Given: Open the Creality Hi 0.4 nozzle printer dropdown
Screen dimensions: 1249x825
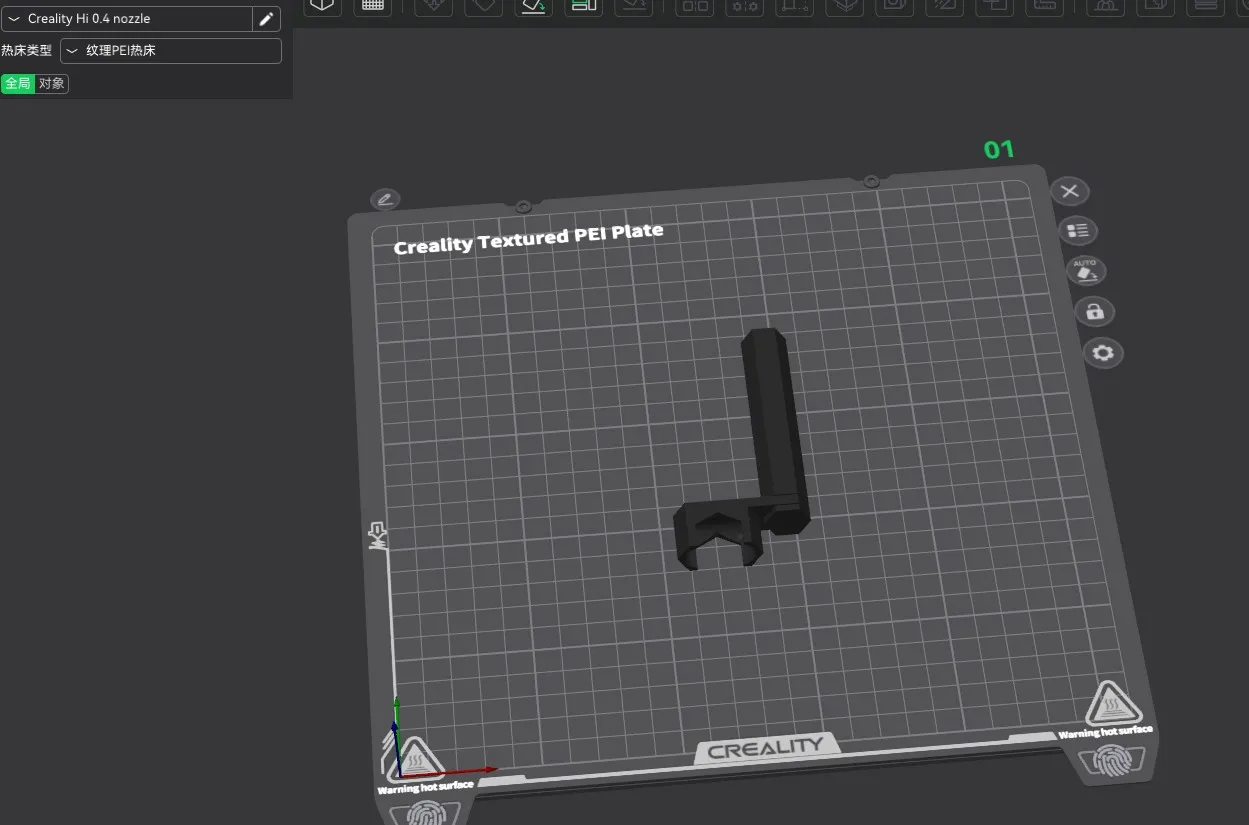Looking at the screenshot, I should [127, 19].
